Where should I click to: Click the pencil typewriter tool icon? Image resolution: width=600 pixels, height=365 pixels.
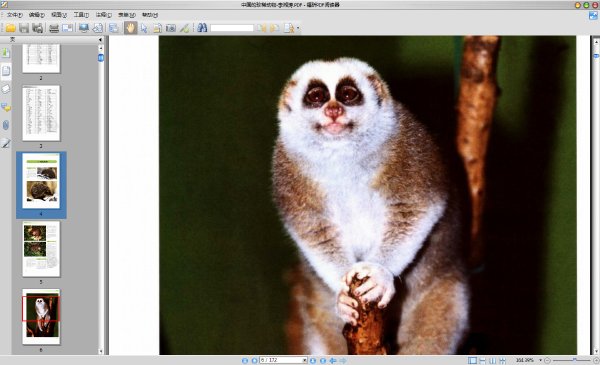184,28
